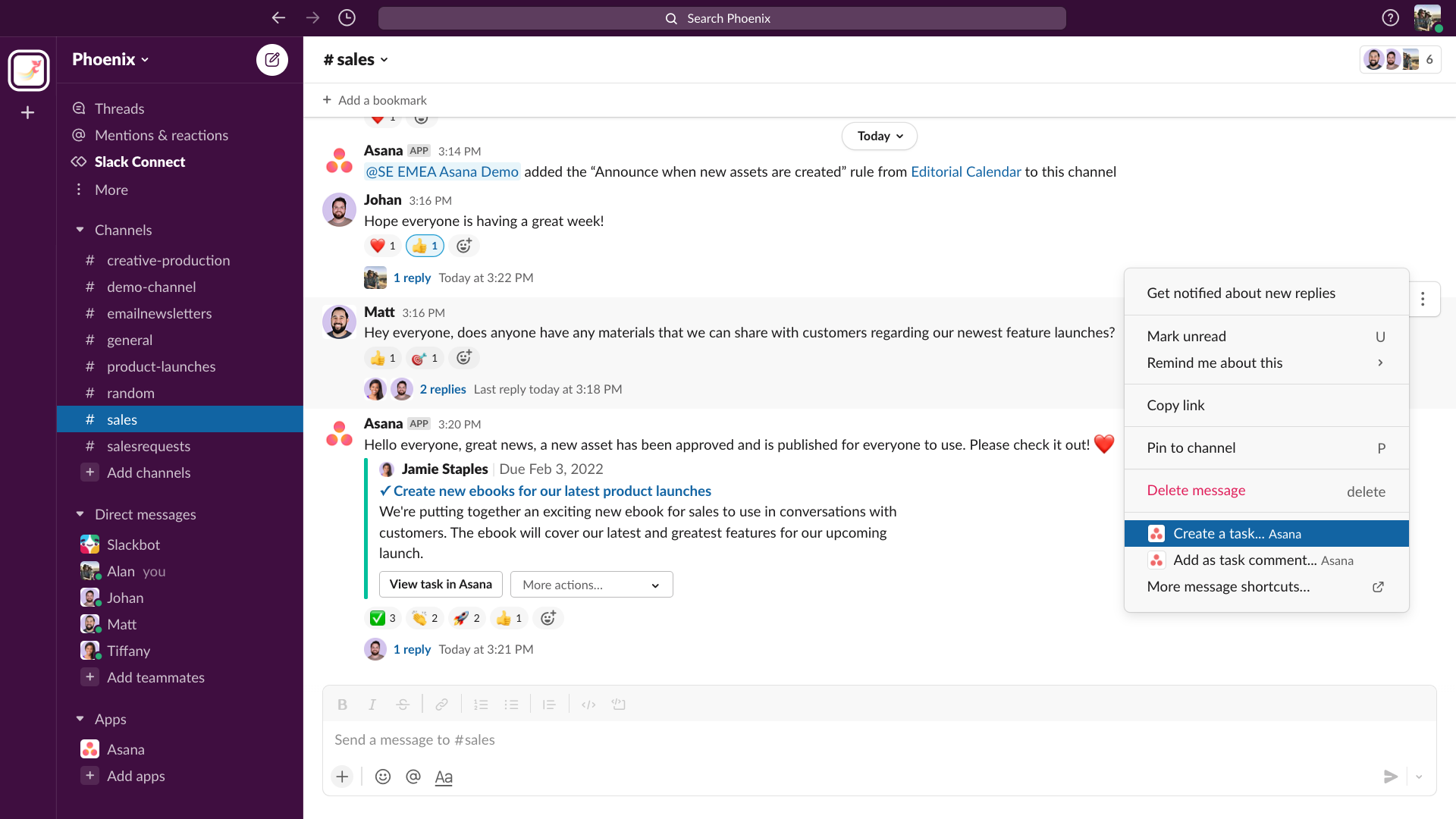1456x819 pixels.
Task: Click the send message arrow icon
Action: click(1390, 777)
